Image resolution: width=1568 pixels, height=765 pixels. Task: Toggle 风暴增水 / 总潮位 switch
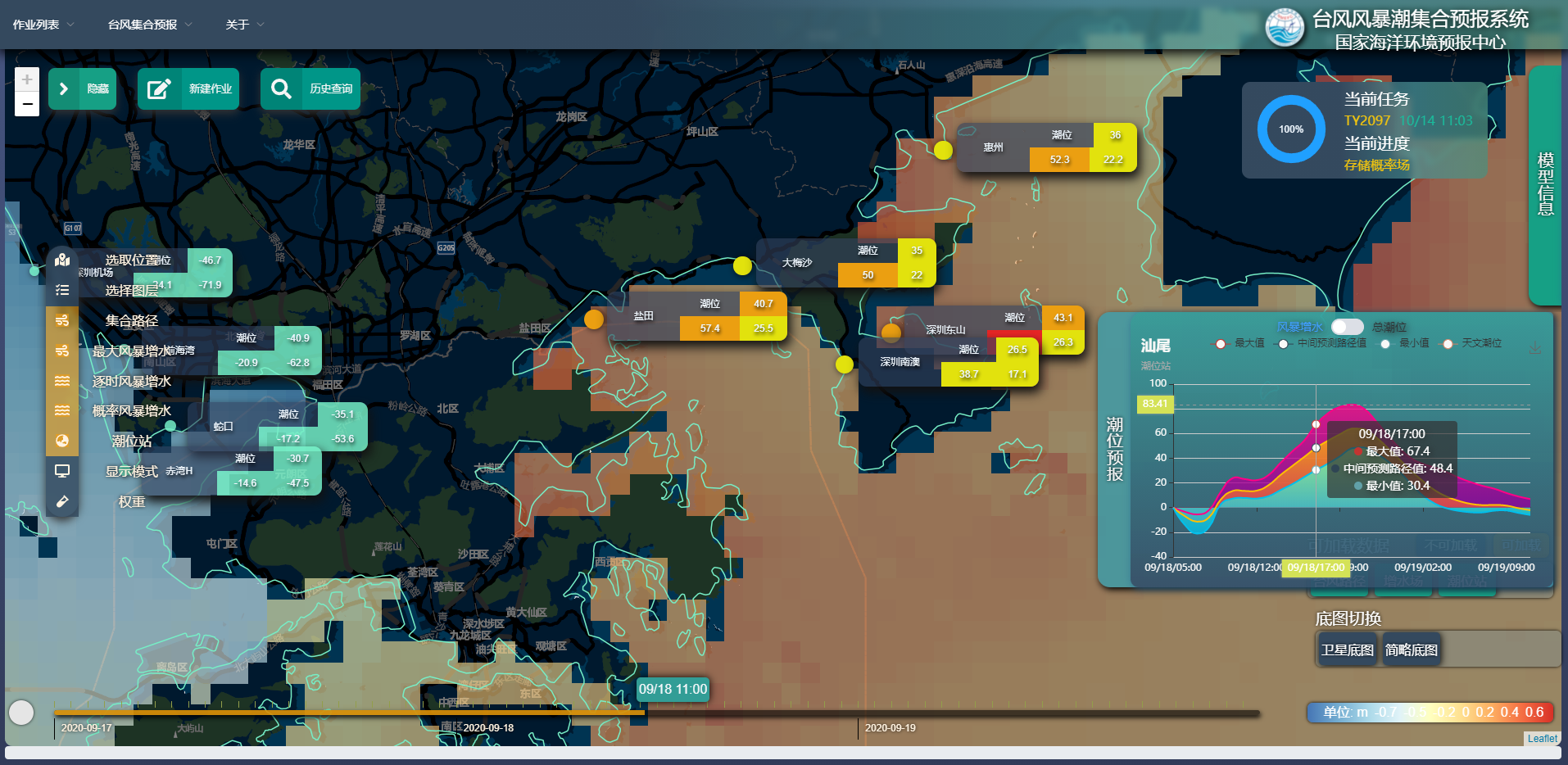1347,327
